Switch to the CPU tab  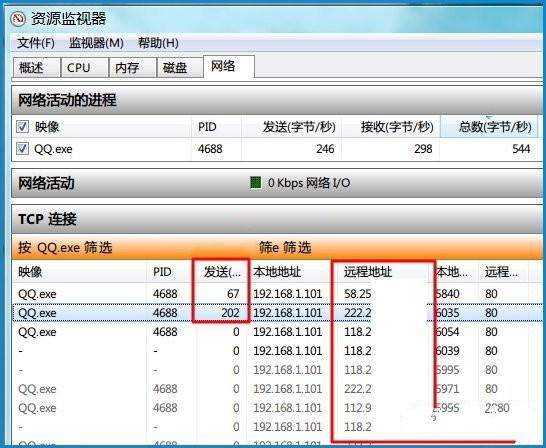(x=84, y=68)
